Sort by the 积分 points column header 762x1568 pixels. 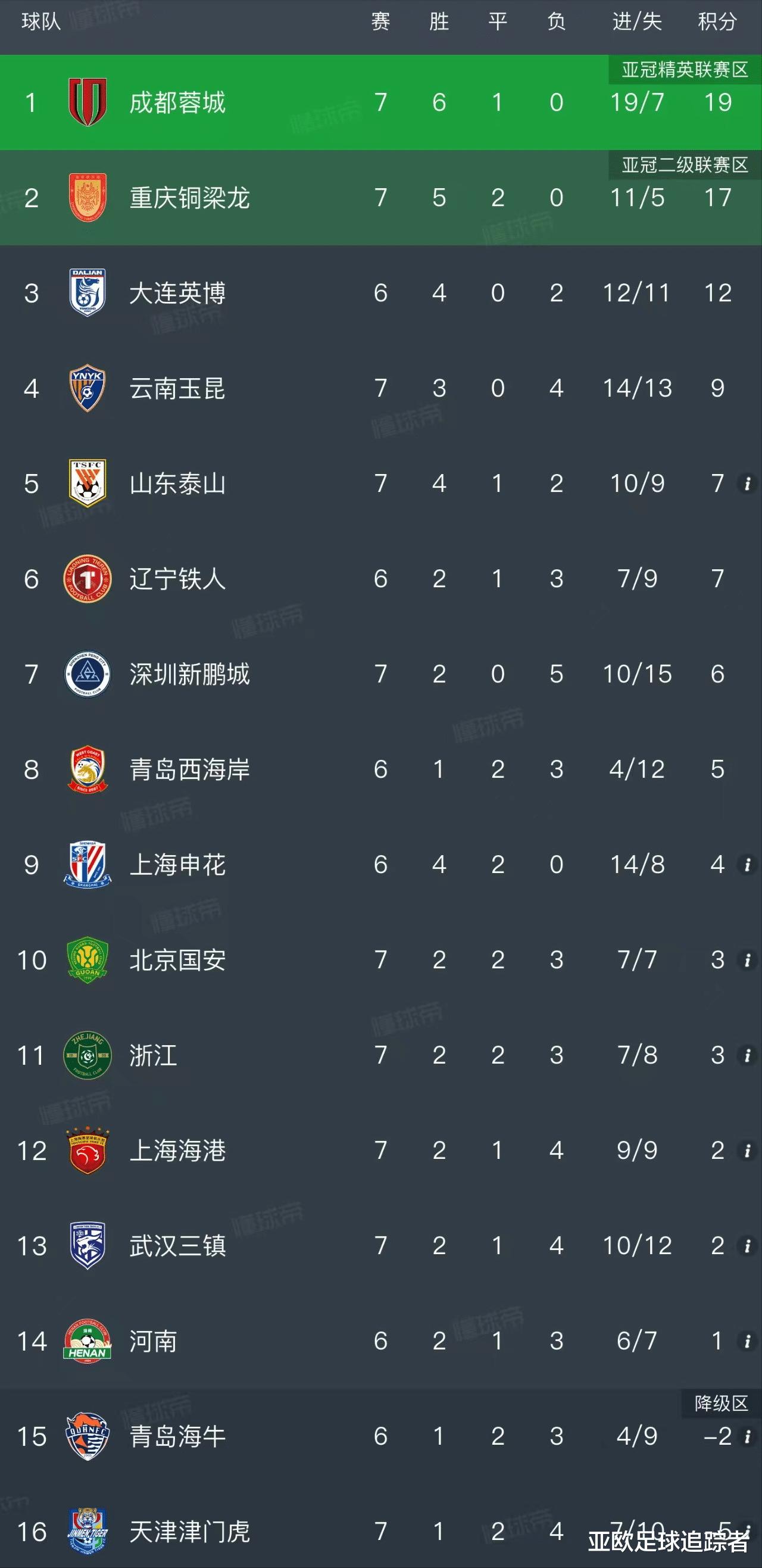pyautogui.click(x=717, y=22)
